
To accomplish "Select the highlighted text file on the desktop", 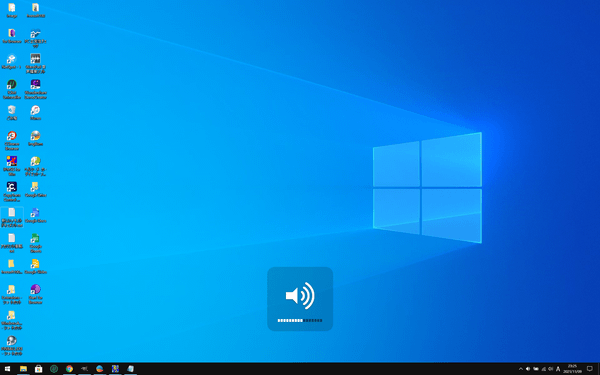I will (x=12, y=217).
